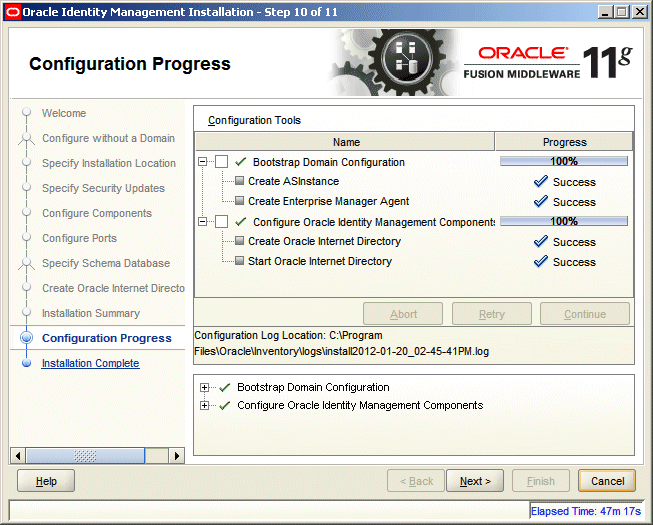Click the gears banner graphic in header
This screenshot has width=653, height=525.
pyautogui.click(x=395, y=62)
